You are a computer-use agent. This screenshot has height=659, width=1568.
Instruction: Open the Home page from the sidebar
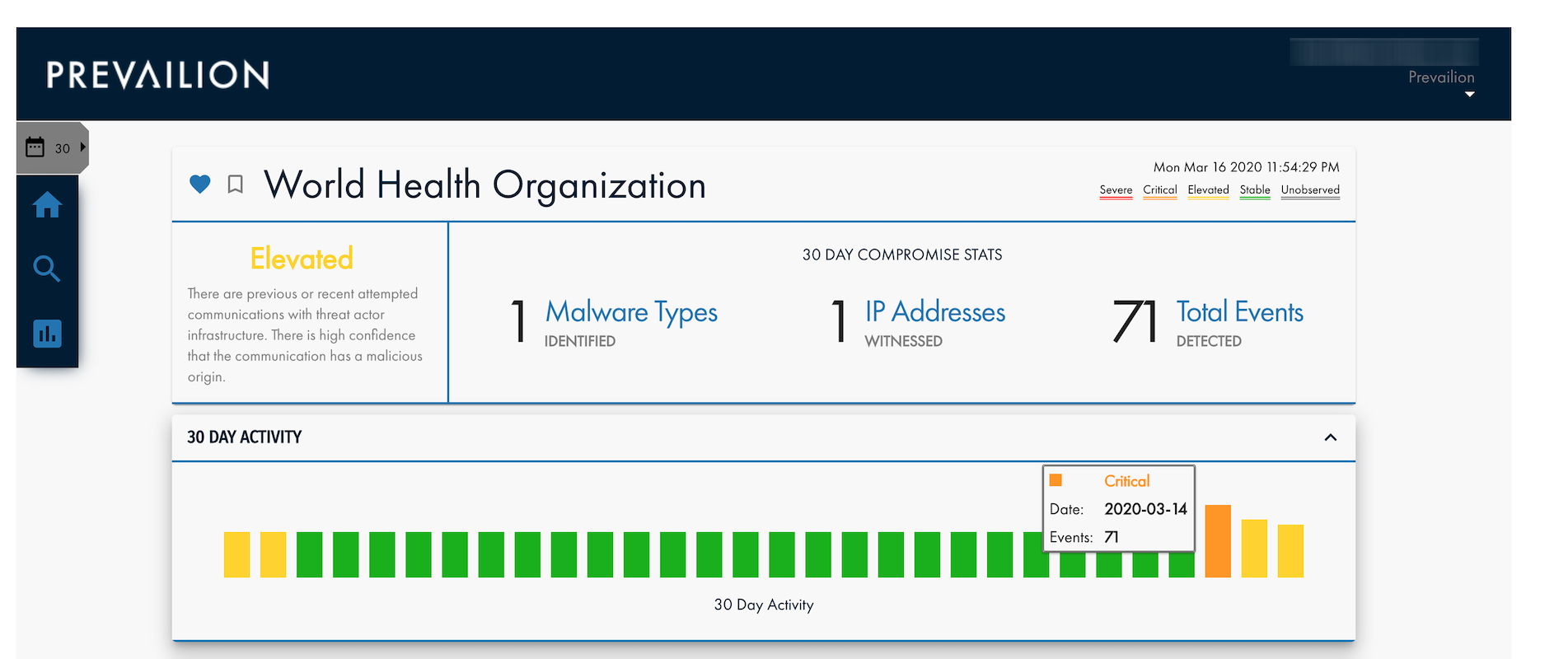pyautogui.click(x=47, y=204)
